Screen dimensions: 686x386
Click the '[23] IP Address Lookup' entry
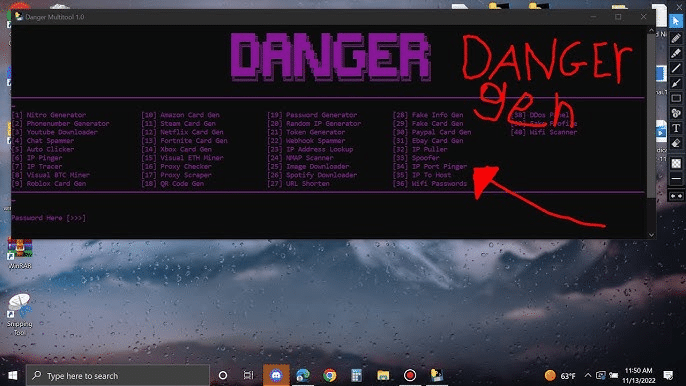click(310, 149)
